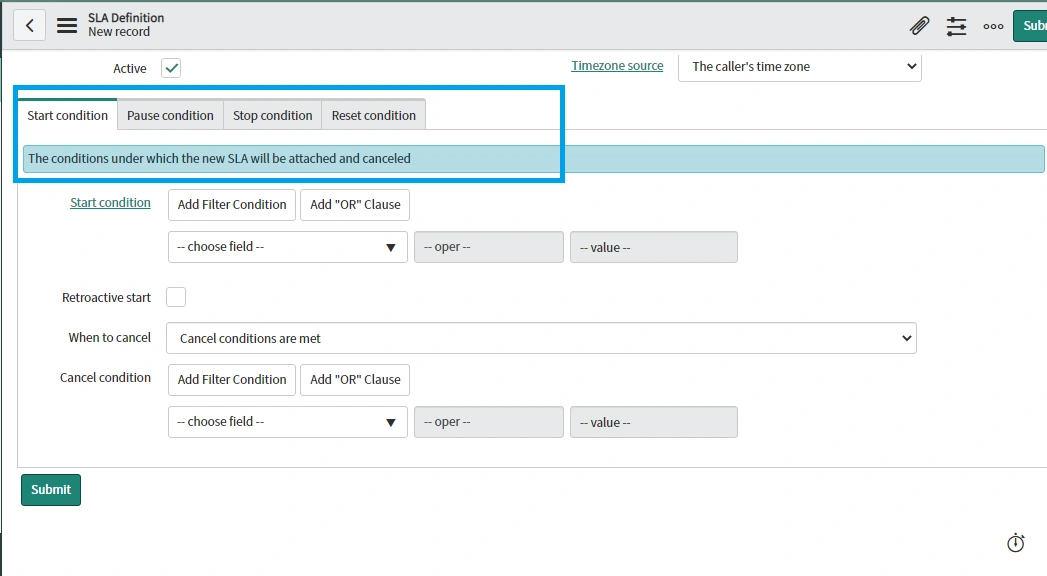Switch to the Reset condition tab
The height and width of the screenshot is (576, 1047).
(x=373, y=115)
